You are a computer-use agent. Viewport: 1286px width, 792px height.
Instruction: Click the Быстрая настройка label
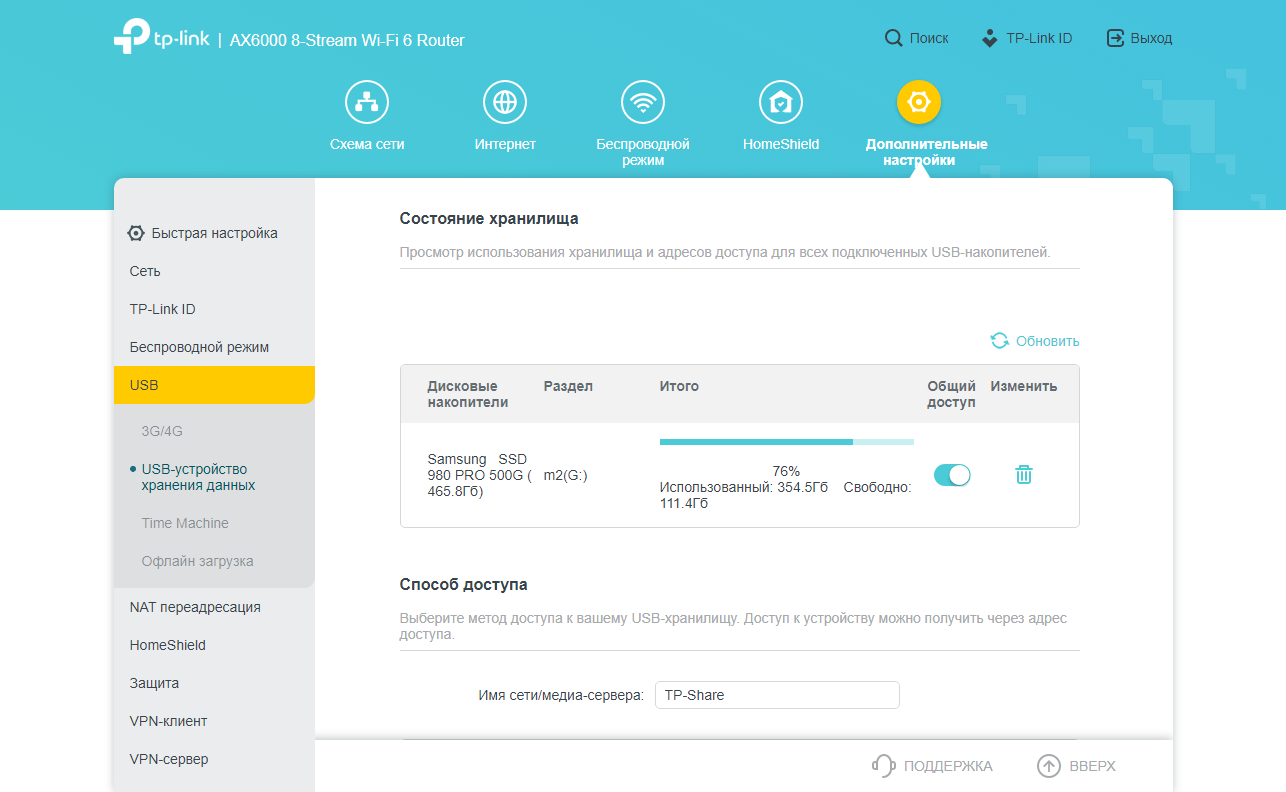pyautogui.click(x=215, y=233)
